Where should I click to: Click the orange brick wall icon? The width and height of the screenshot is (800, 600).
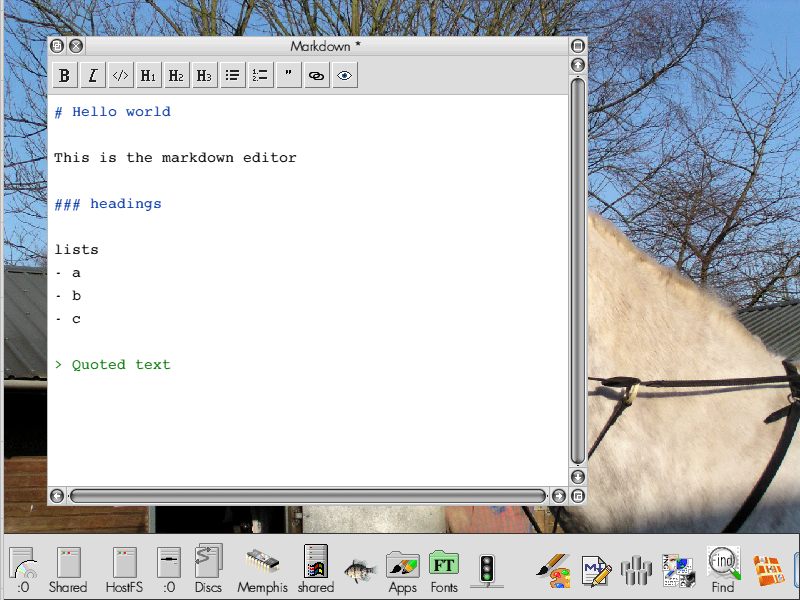tap(768, 570)
